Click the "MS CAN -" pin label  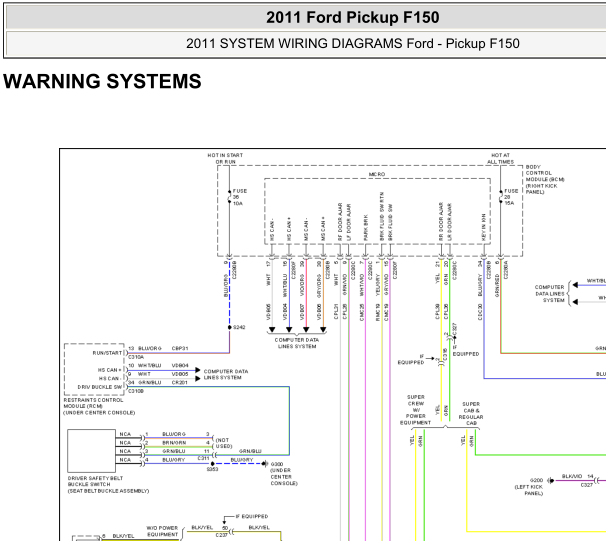pyautogui.click(x=306, y=230)
